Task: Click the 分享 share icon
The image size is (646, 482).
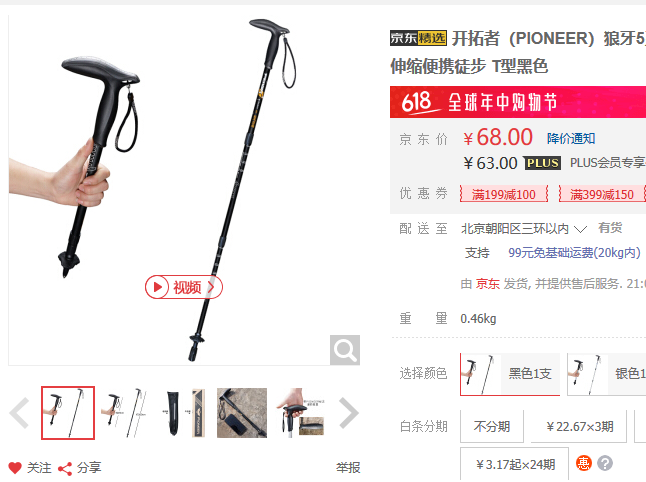Action: click(x=65, y=468)
